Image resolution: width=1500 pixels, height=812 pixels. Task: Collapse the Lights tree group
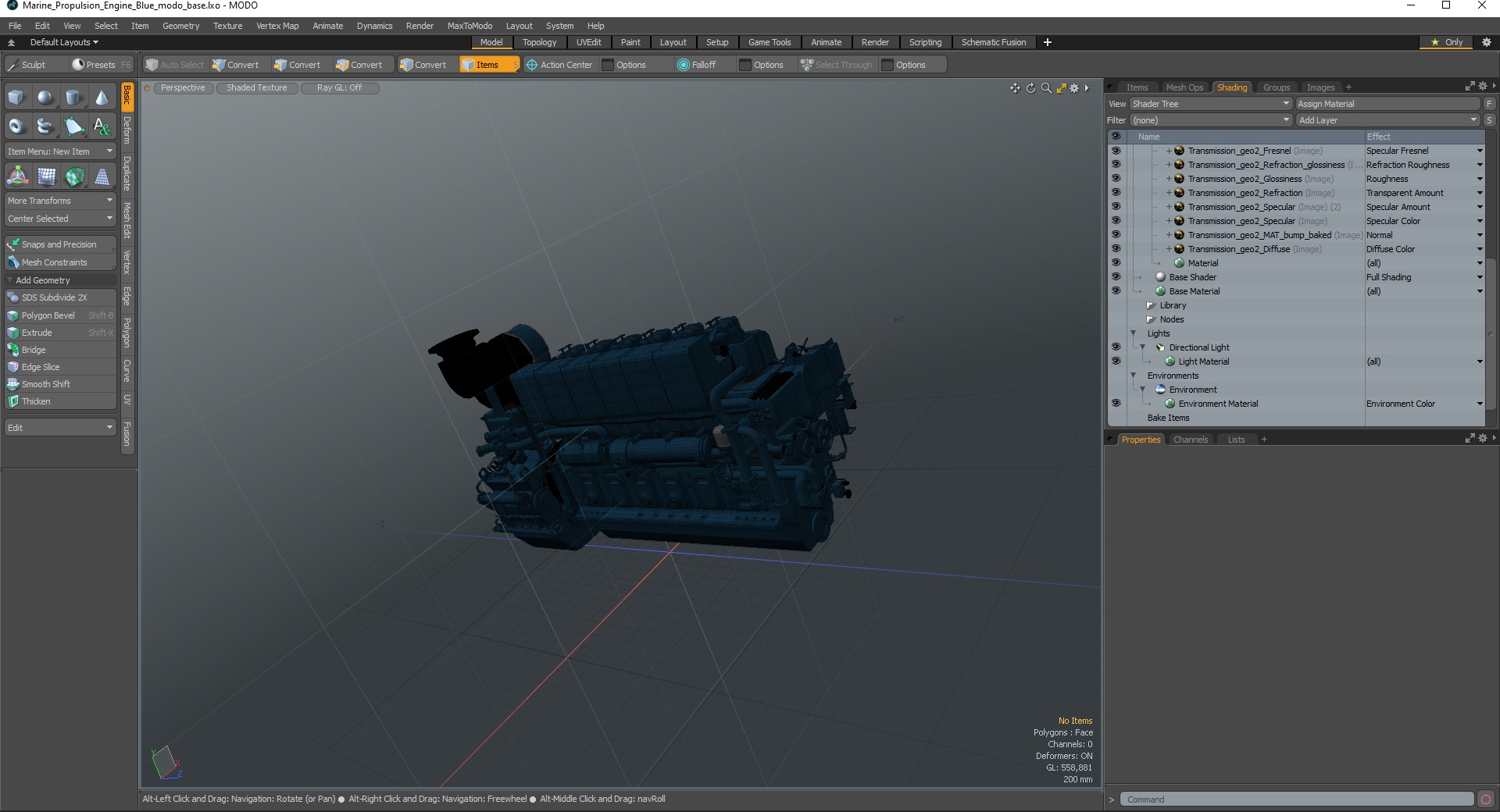(1134, 333)
